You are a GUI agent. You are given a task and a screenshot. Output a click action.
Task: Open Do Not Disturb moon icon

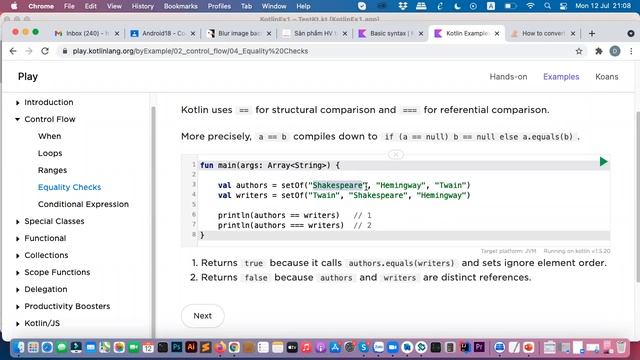pyautogui.click(x=457, y=6)
